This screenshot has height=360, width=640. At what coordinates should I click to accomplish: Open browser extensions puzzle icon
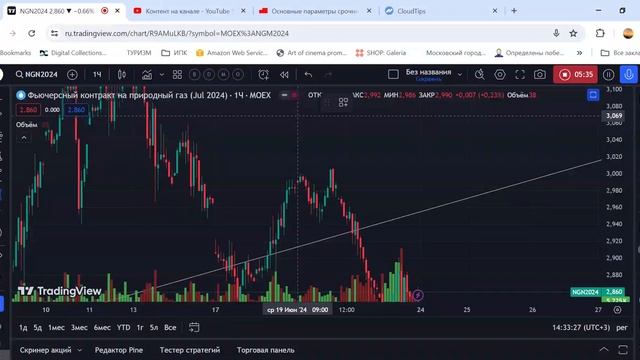tap(600, 33)
